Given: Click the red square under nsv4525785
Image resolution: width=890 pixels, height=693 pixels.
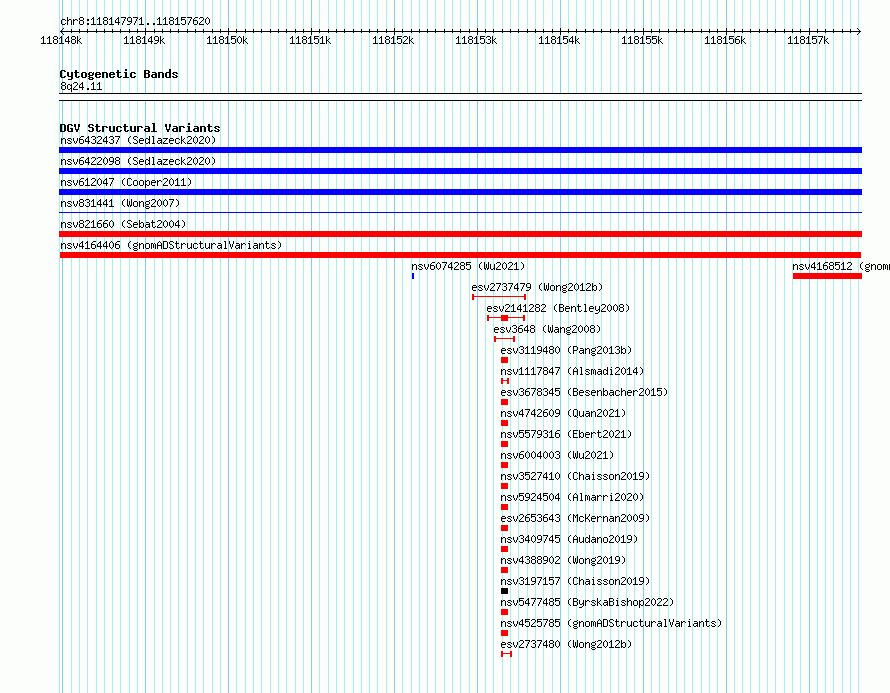Looking at the screenshot, I should click(x=505, y=633).
